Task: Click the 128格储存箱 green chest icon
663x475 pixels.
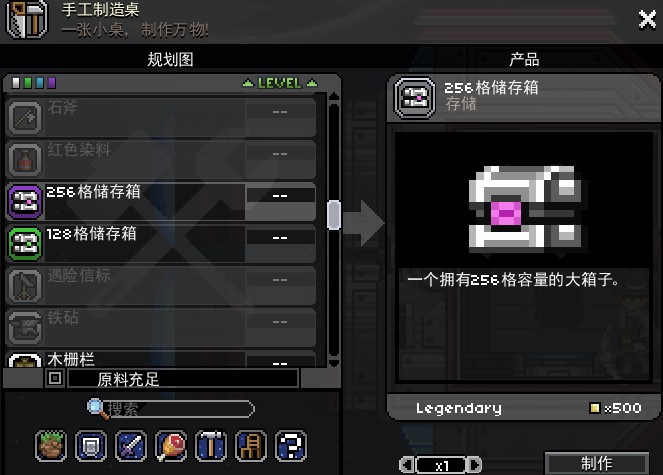Action: point(25,244)
